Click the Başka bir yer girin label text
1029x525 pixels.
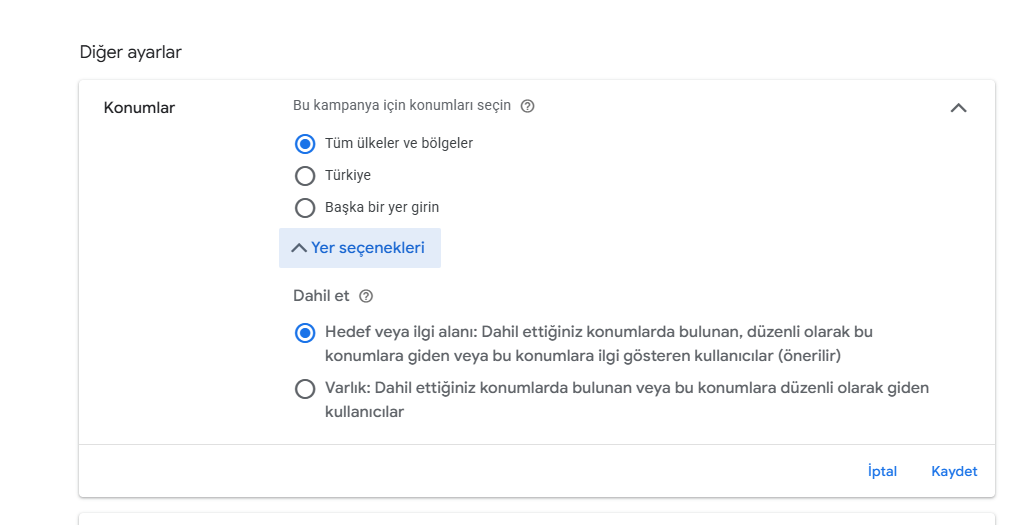(382, 207)
